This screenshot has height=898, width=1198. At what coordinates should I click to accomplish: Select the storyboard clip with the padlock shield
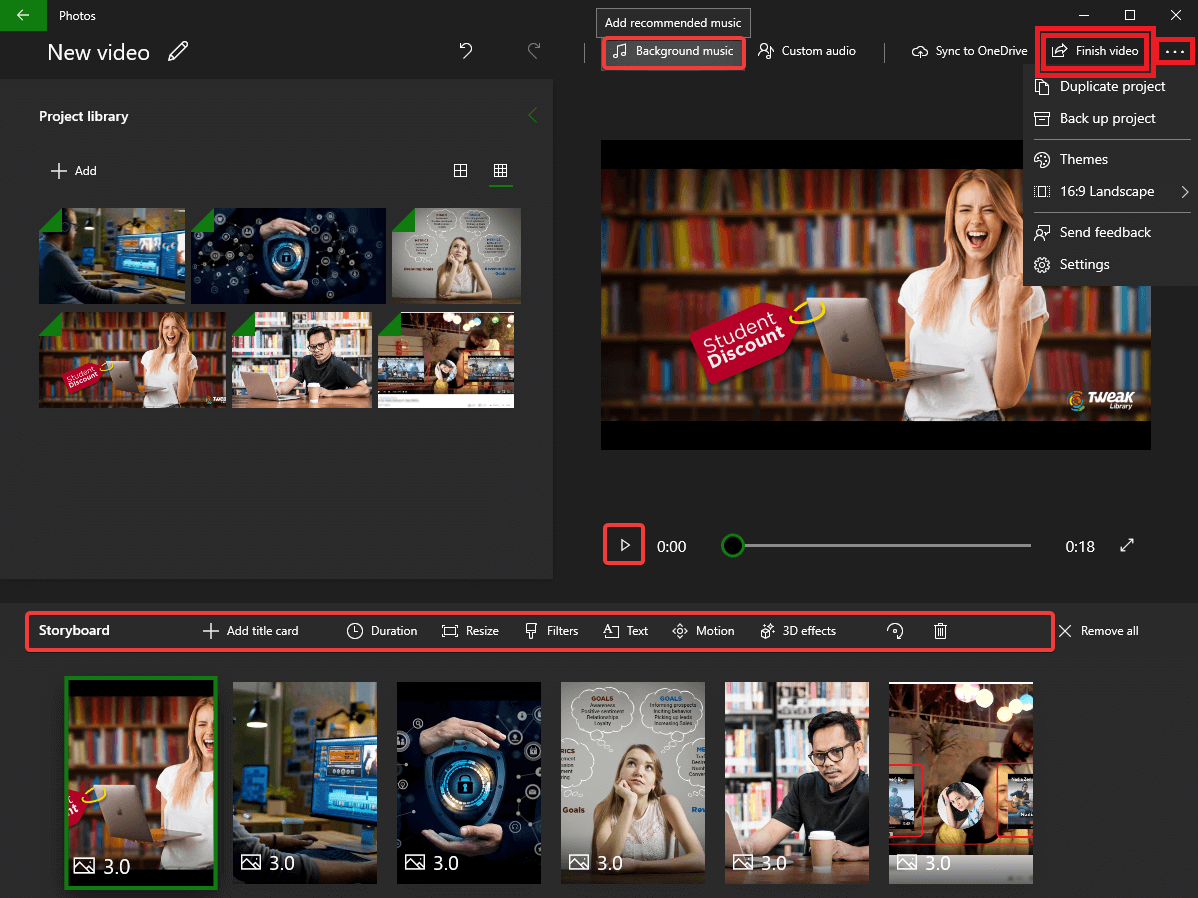(469, 783)
